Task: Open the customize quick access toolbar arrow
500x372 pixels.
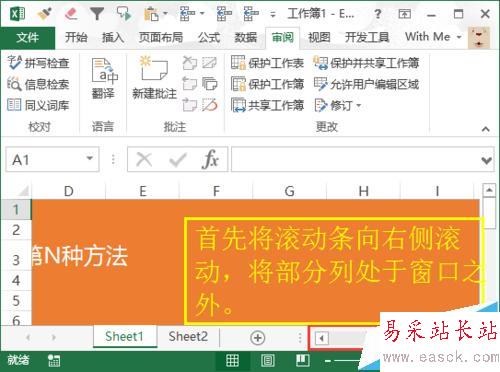Action: (x=273, y=14)
